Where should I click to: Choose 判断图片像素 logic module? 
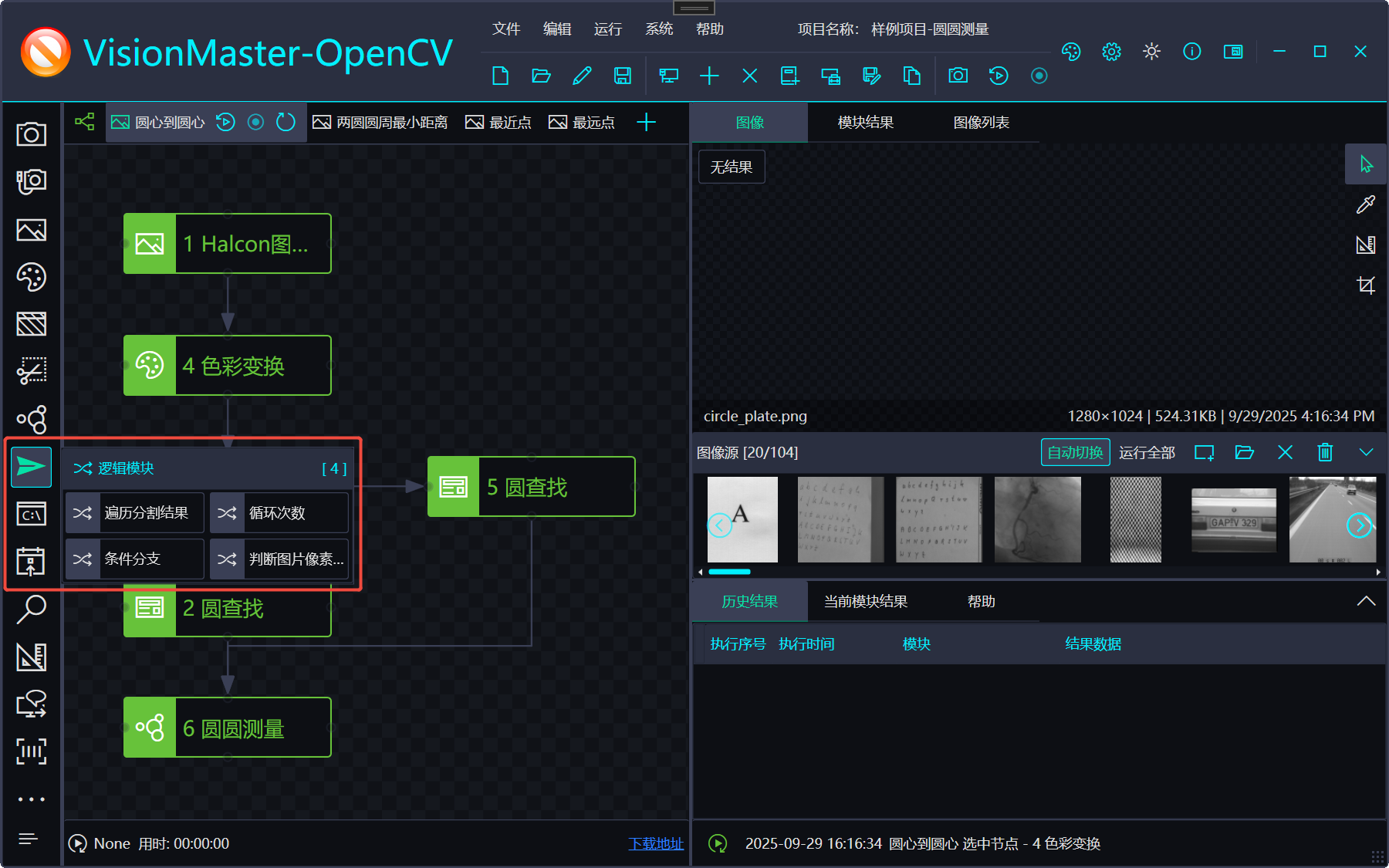click(279, 559)
